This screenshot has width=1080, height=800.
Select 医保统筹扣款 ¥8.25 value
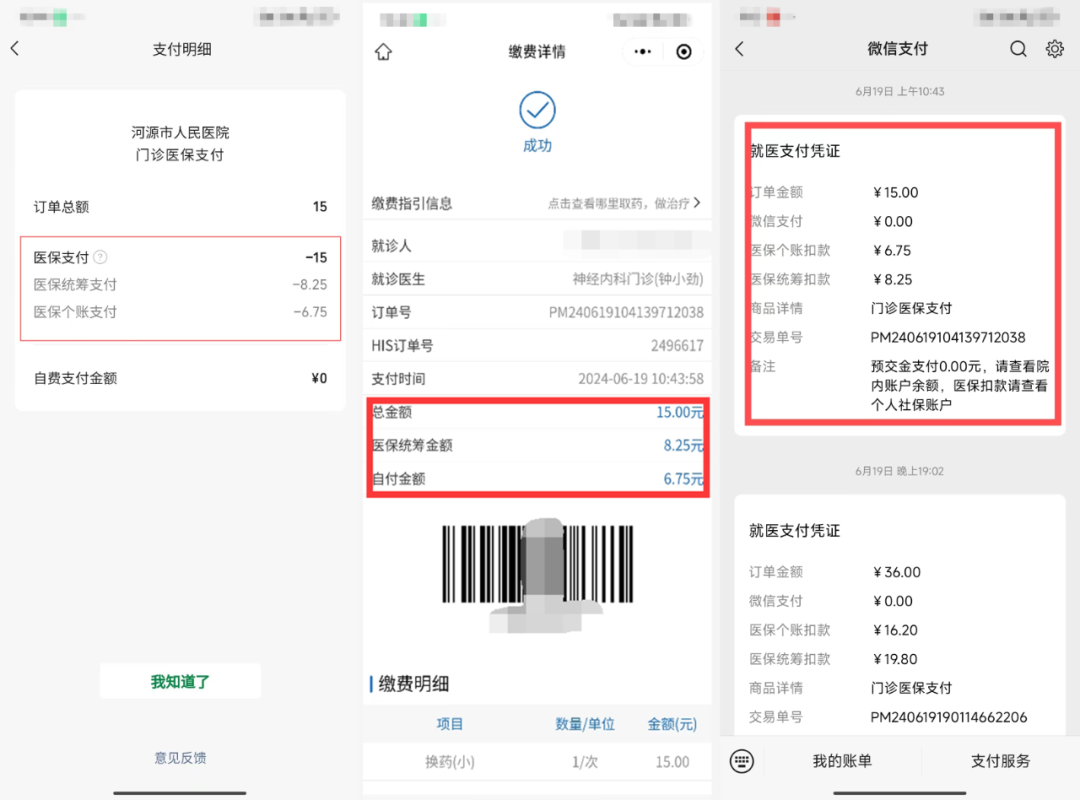click(x=893, y=279)
